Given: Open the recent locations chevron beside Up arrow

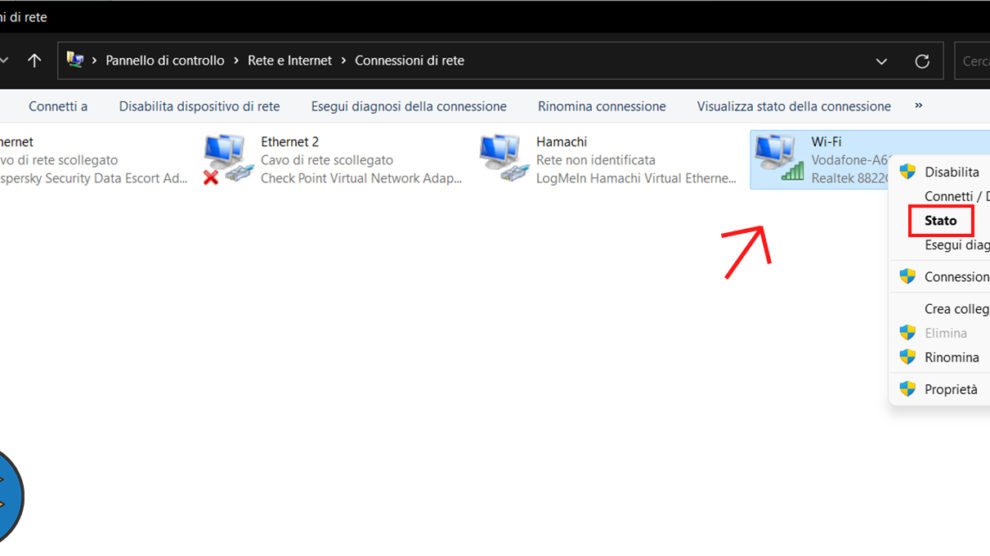Looking at the screenshot, I should (4, 61).
